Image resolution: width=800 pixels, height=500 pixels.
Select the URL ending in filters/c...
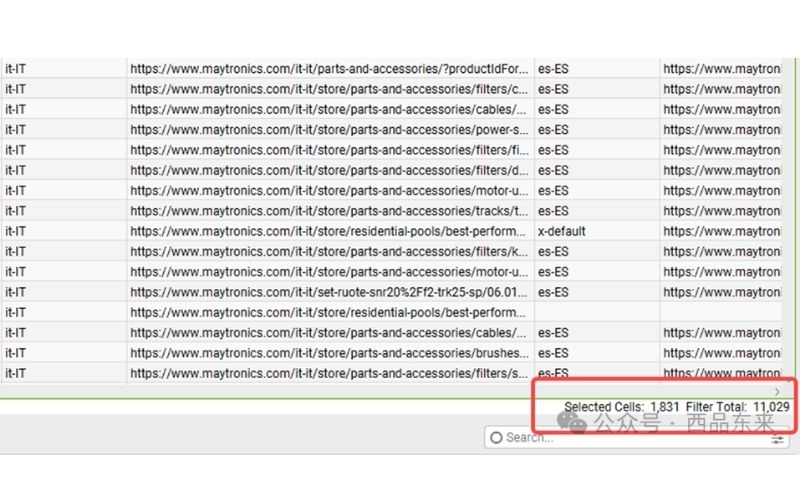329,89
